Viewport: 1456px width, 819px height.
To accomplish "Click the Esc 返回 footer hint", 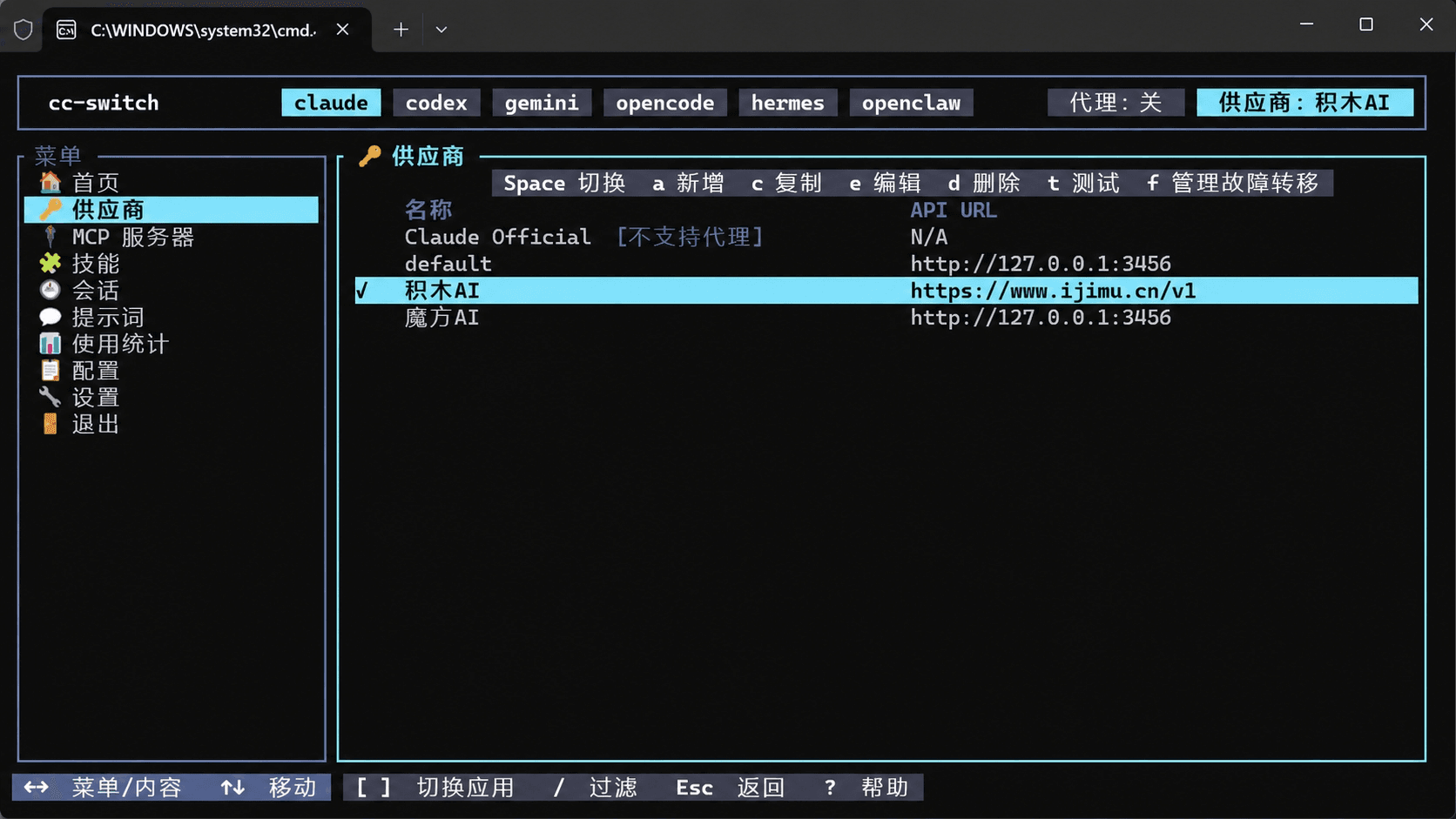I will pos(731,788).
